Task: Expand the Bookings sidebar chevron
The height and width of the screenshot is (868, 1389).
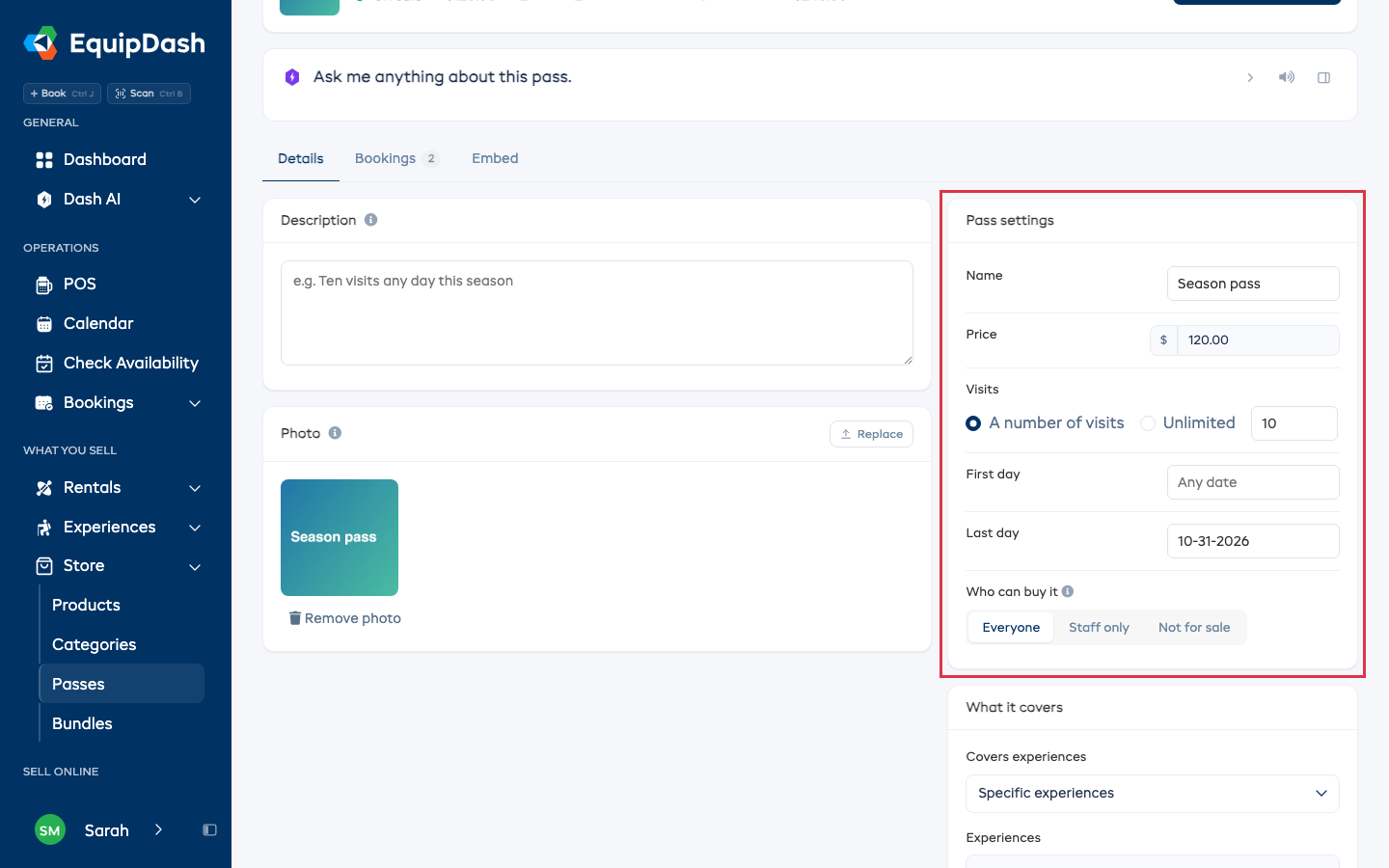Action: click(x=195, y=403)
